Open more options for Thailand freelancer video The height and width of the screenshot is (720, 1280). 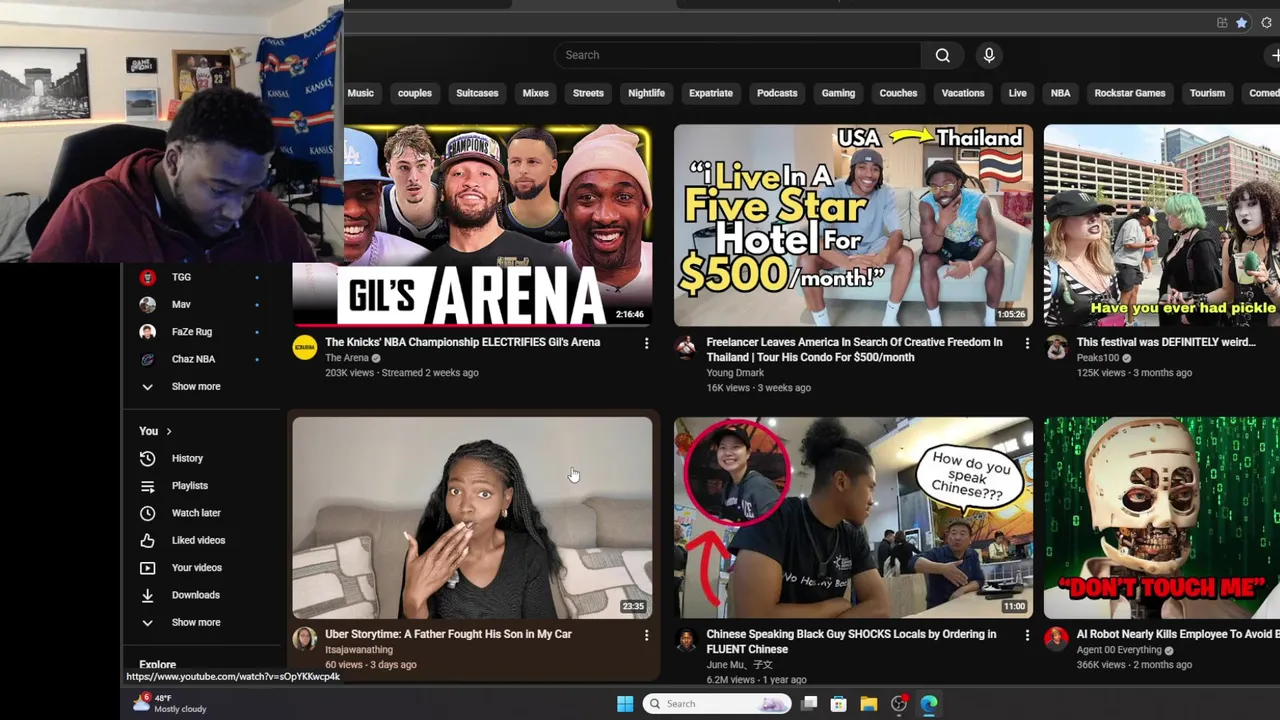(x=1027, y=343)
